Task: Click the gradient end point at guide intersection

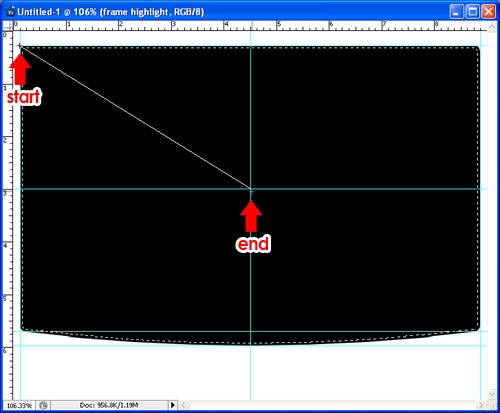Action: 251,189
